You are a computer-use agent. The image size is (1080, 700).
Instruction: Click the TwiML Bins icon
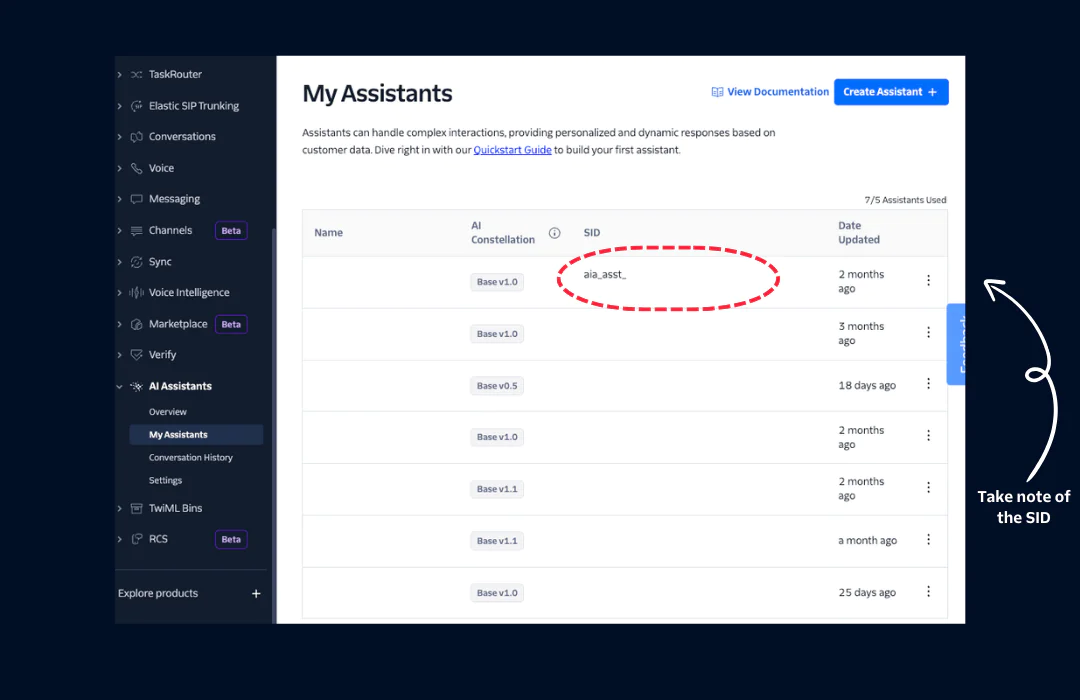pos(136,508)
